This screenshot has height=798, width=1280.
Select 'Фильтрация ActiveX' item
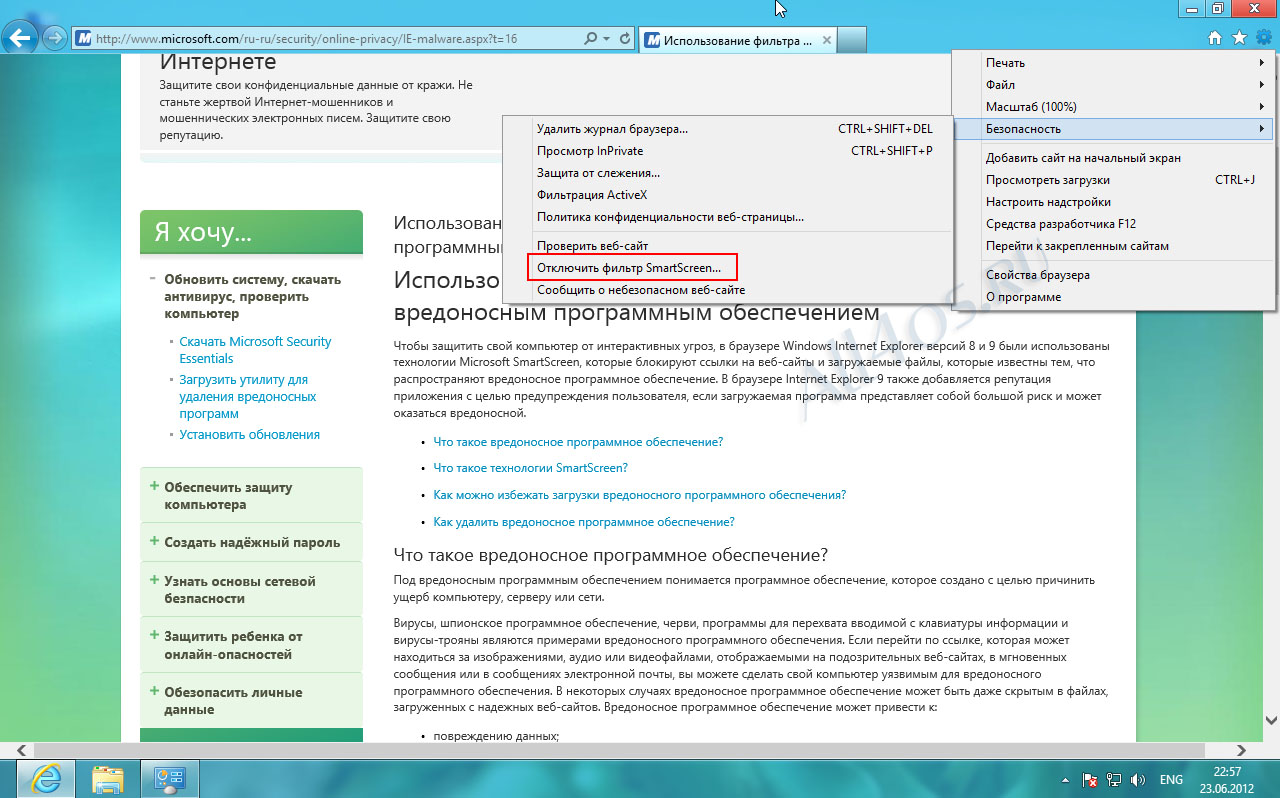tap(728, 194)
